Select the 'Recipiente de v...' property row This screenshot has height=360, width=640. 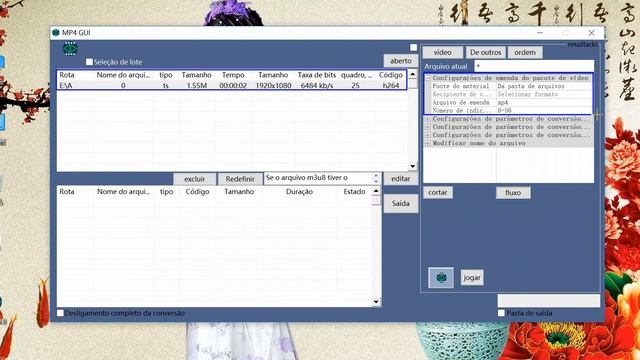461,94
